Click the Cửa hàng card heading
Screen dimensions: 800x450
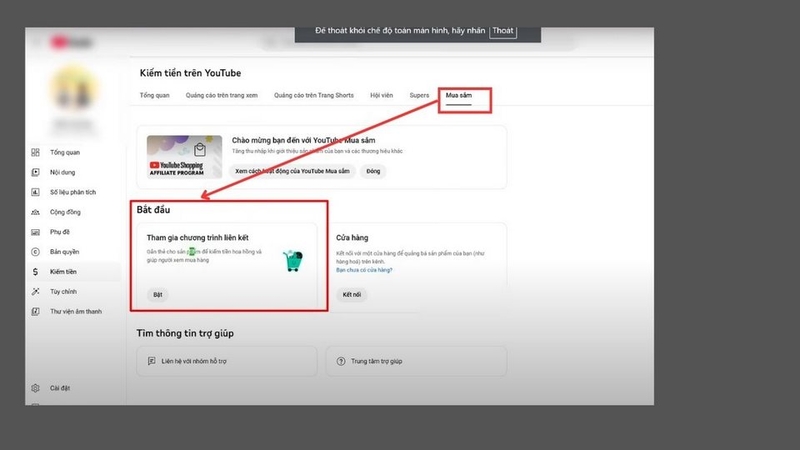pyautogui.click(x=352, y=238)
